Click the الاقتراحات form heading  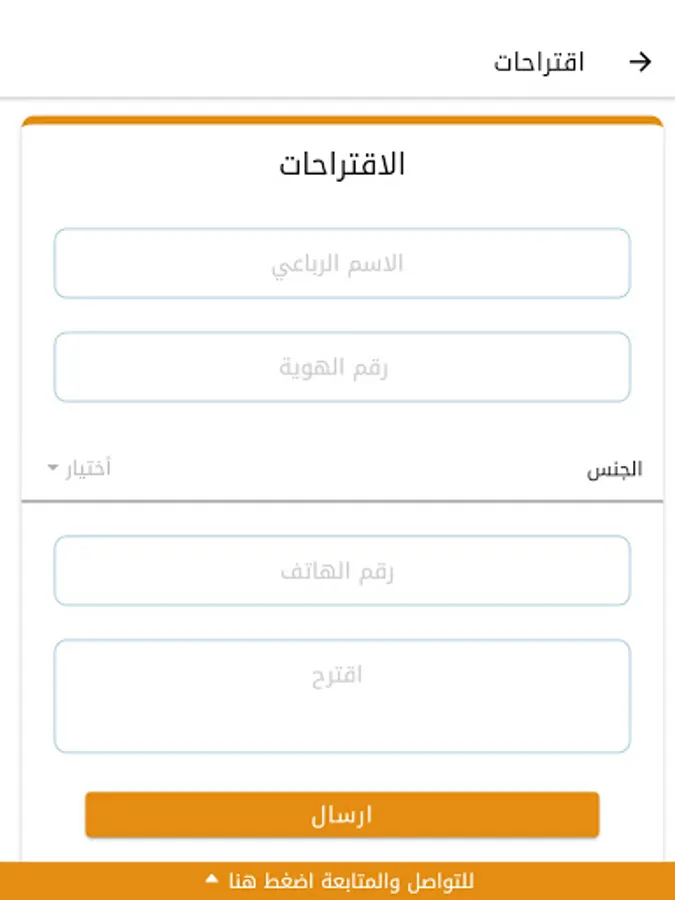tap(342, 165)
